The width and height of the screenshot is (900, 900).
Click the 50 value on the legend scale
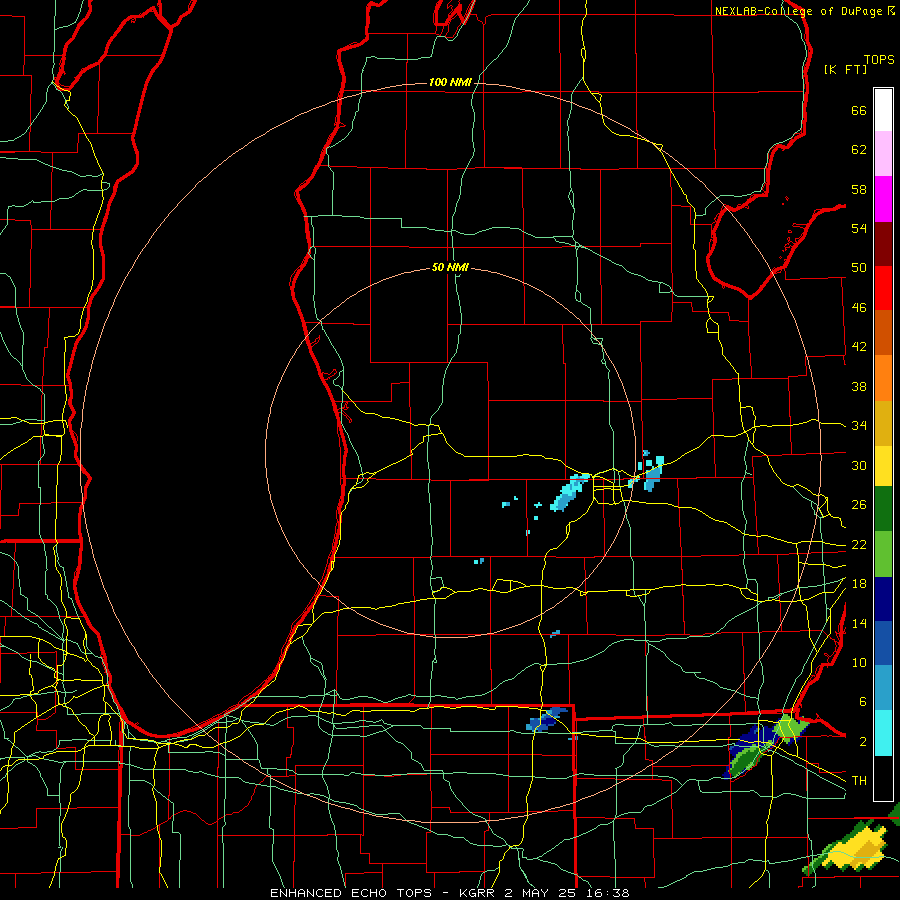coord(859,268)
